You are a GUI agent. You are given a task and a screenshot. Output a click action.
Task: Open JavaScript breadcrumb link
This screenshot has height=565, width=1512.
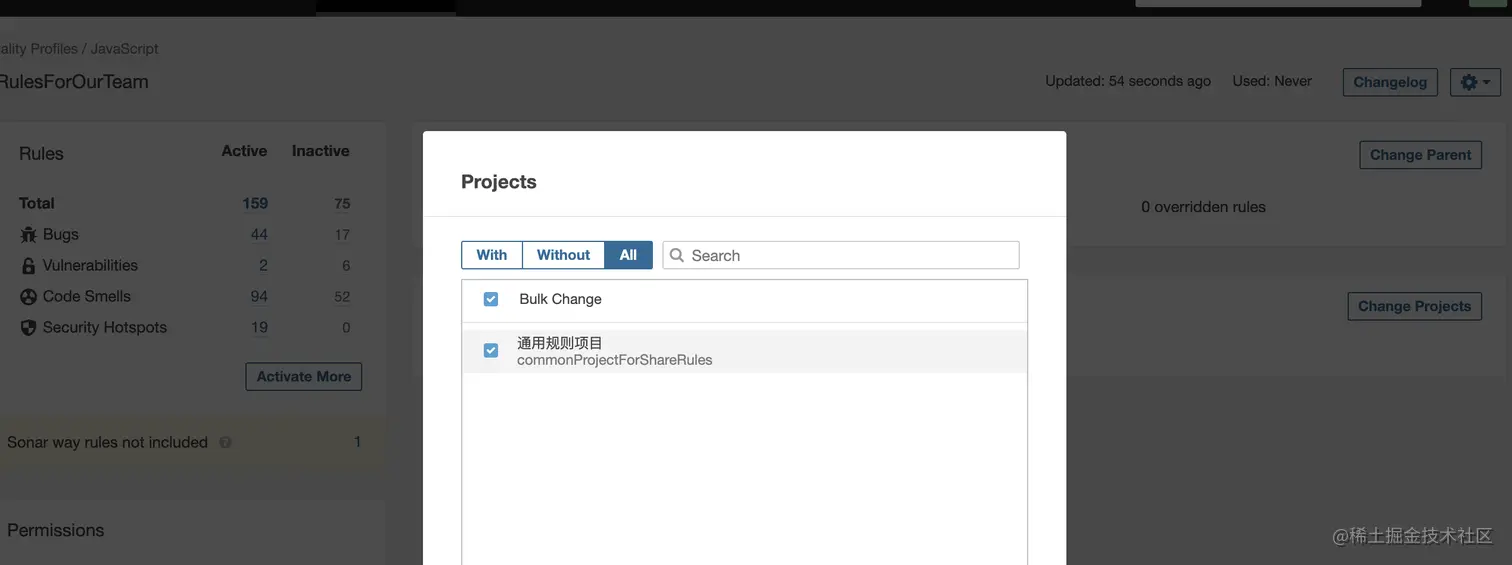click(x=125, y=49)
